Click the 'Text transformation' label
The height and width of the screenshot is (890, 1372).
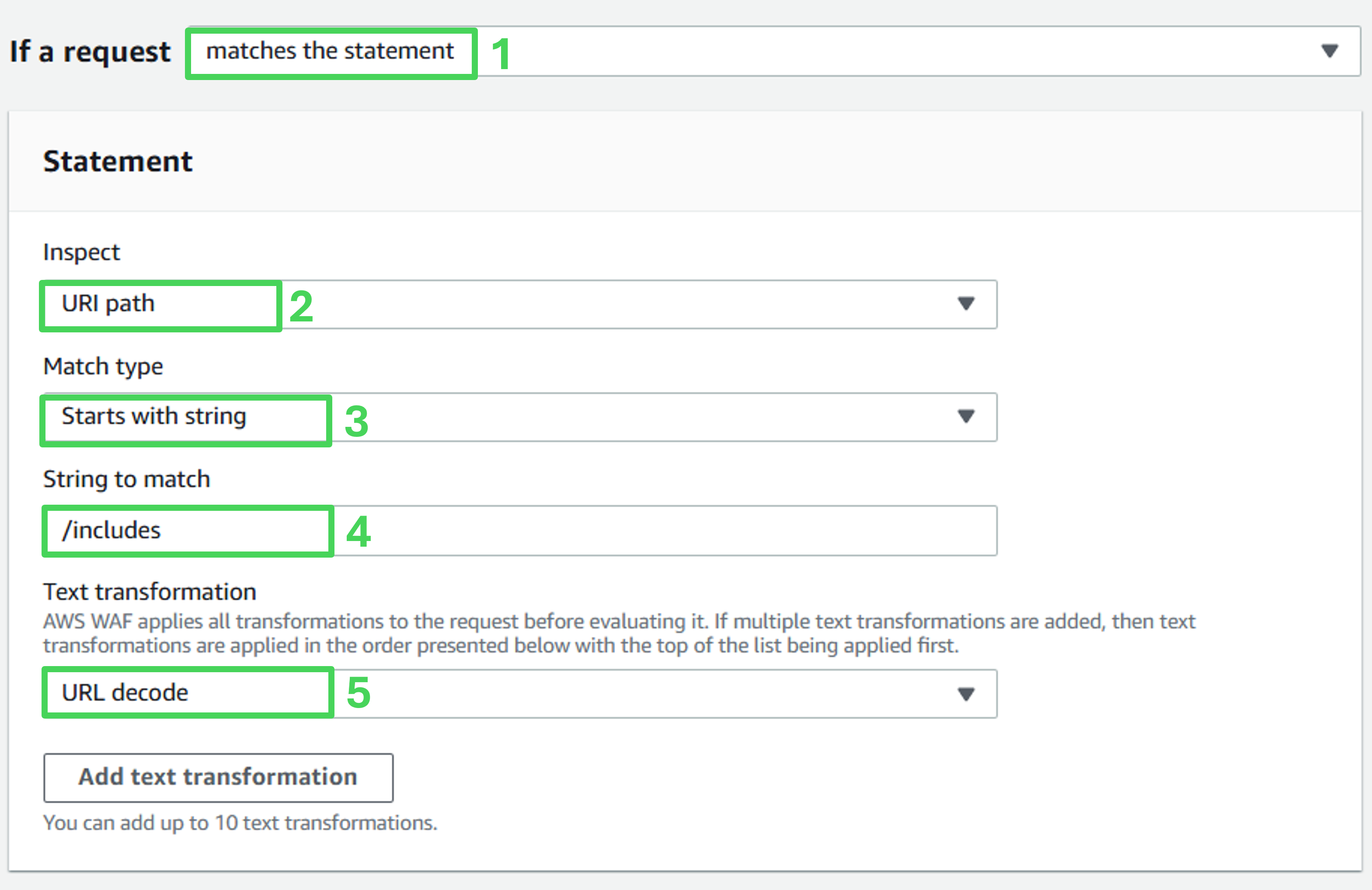pos(150,592)
